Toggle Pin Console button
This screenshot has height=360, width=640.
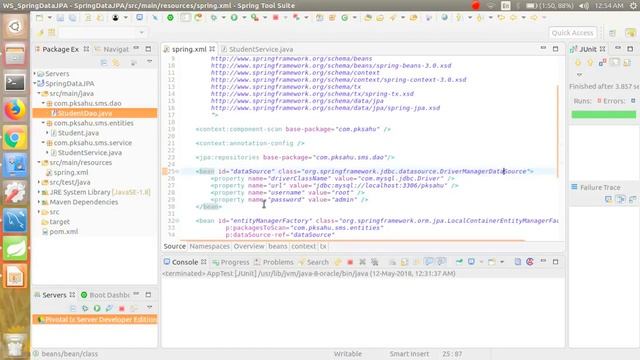(x=459, y=262)
